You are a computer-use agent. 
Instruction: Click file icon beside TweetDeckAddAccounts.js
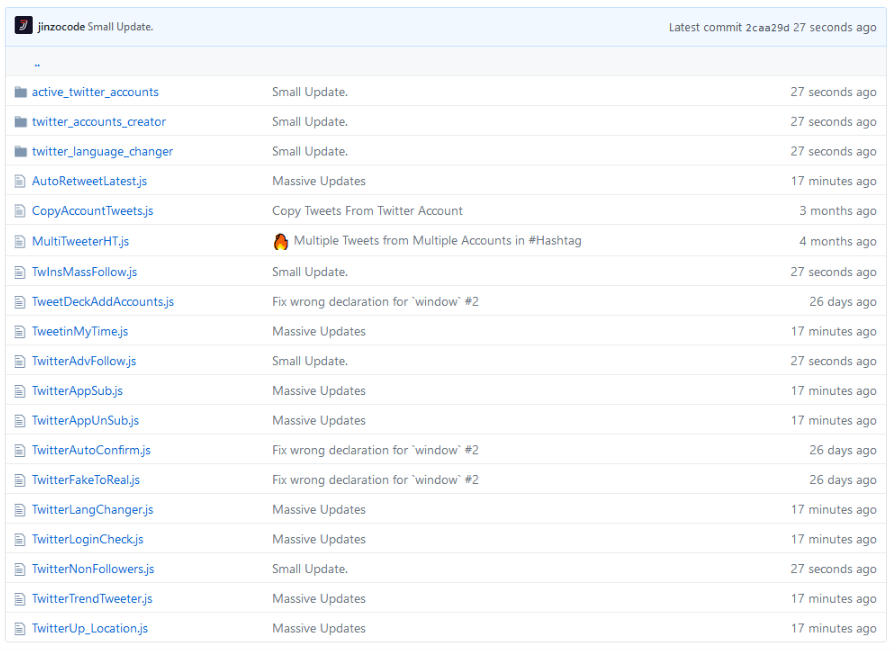coord(20,302)
